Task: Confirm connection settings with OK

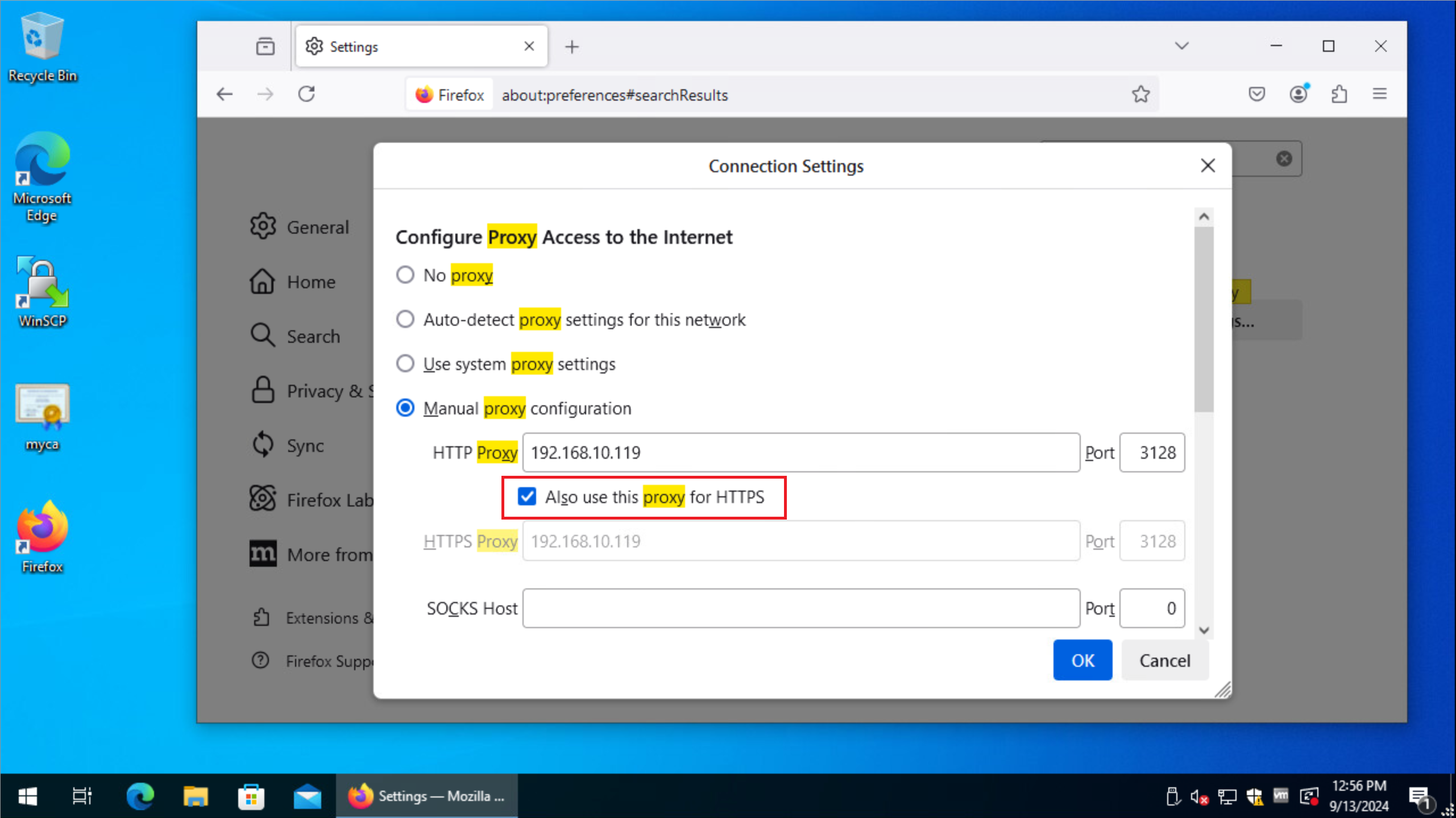Action: [x=1082, y=660]
